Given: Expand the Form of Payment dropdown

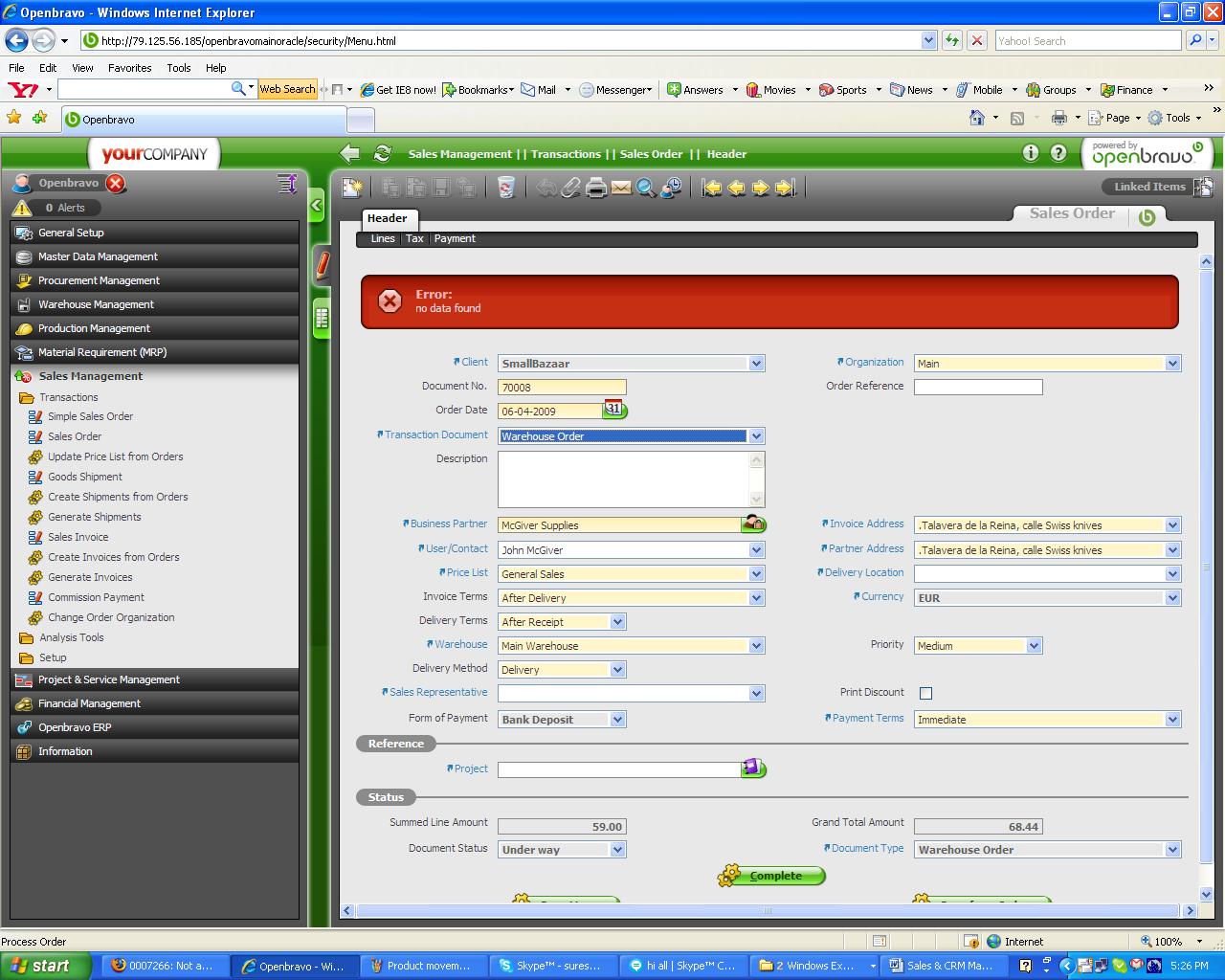Looking at the screenshot, I should [x=617, y=720].
